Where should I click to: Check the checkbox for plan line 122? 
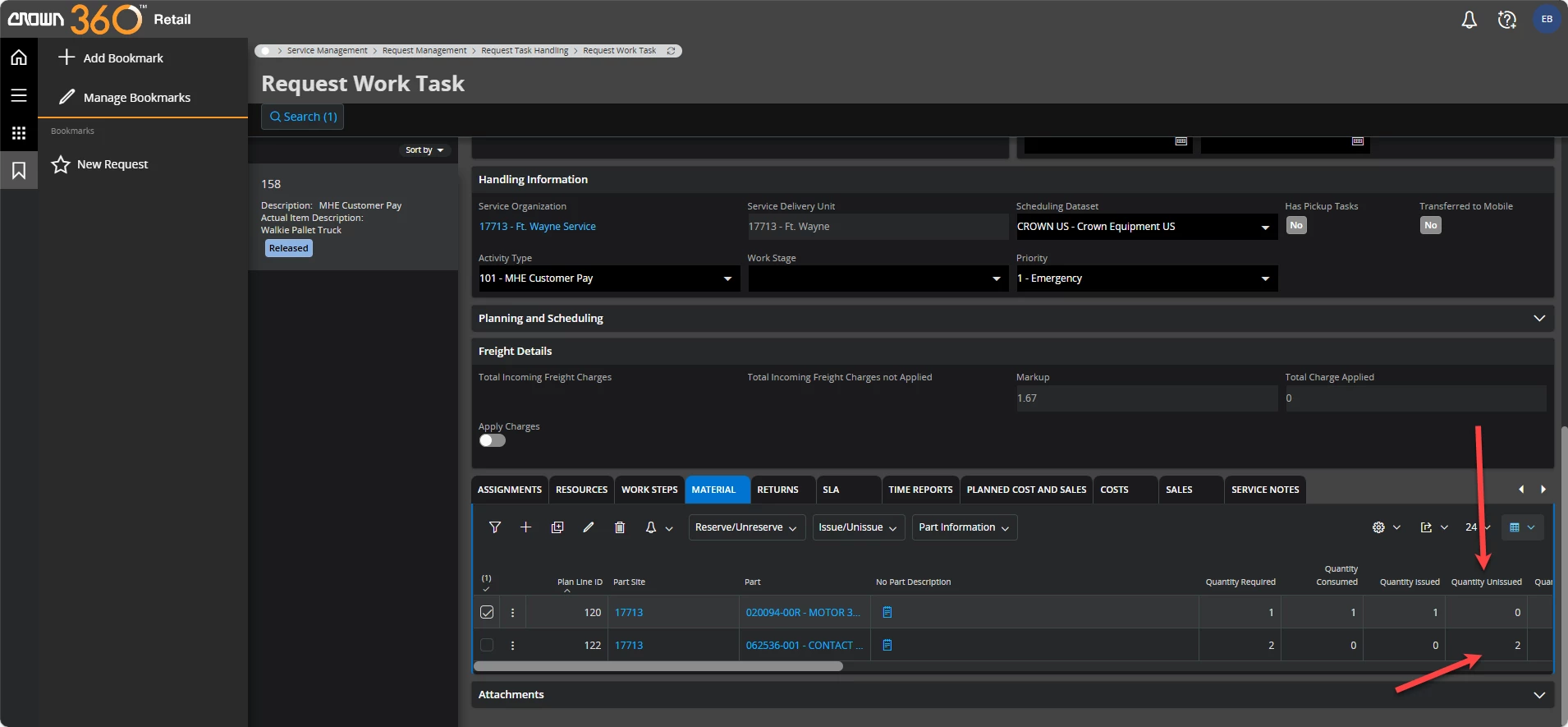pos(487,645)
